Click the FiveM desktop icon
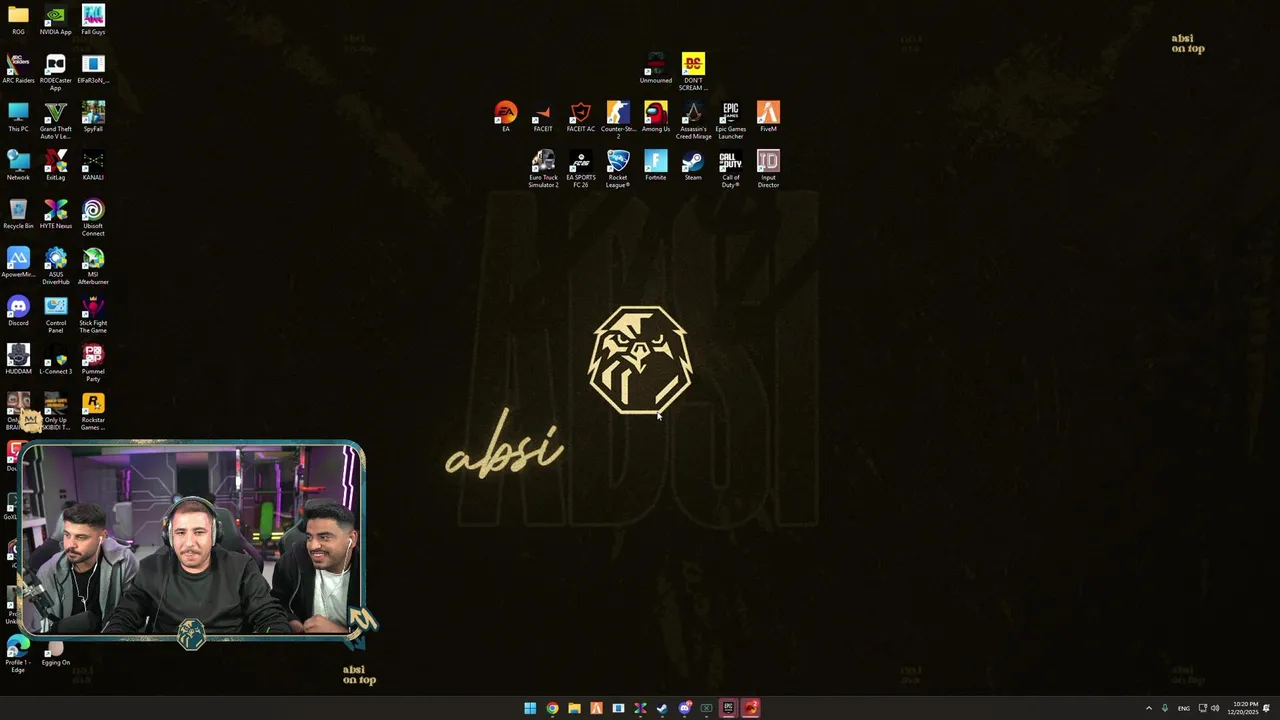 [x=768, y=116]
